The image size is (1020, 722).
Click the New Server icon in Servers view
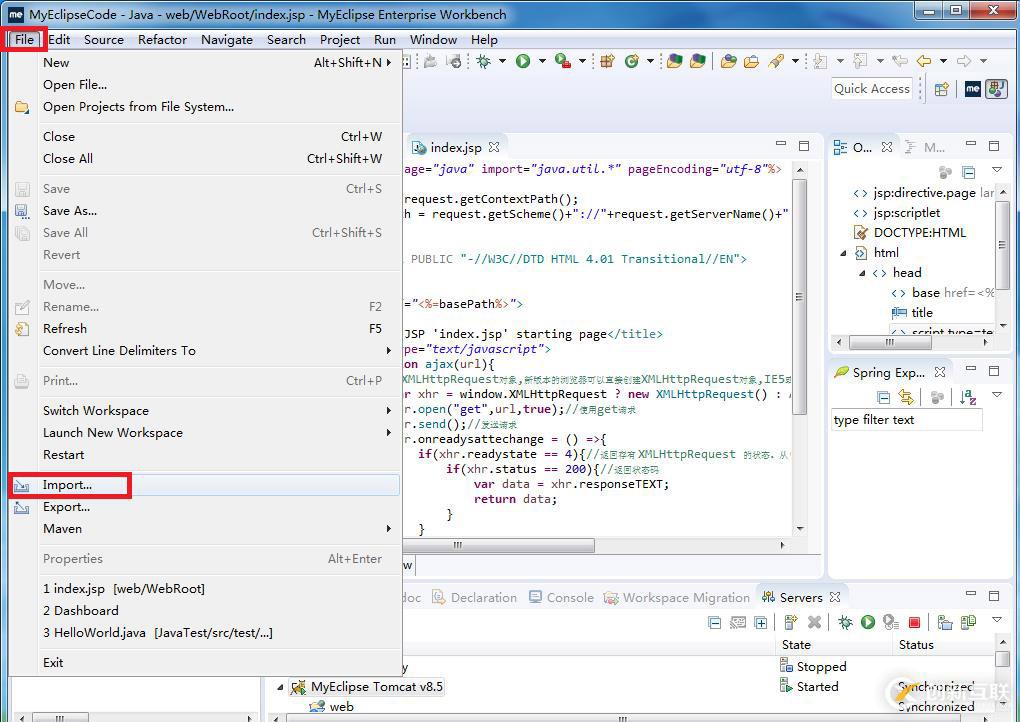click(x=790, y=622)
